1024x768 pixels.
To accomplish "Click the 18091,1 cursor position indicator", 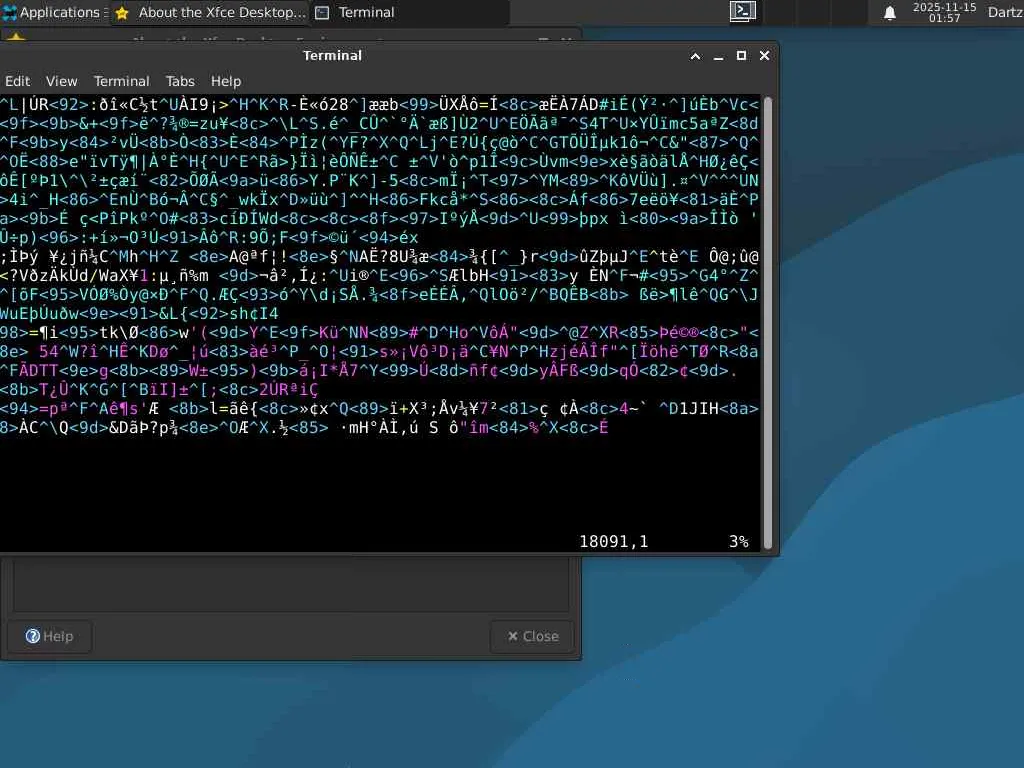I will (x=613, y=541).
